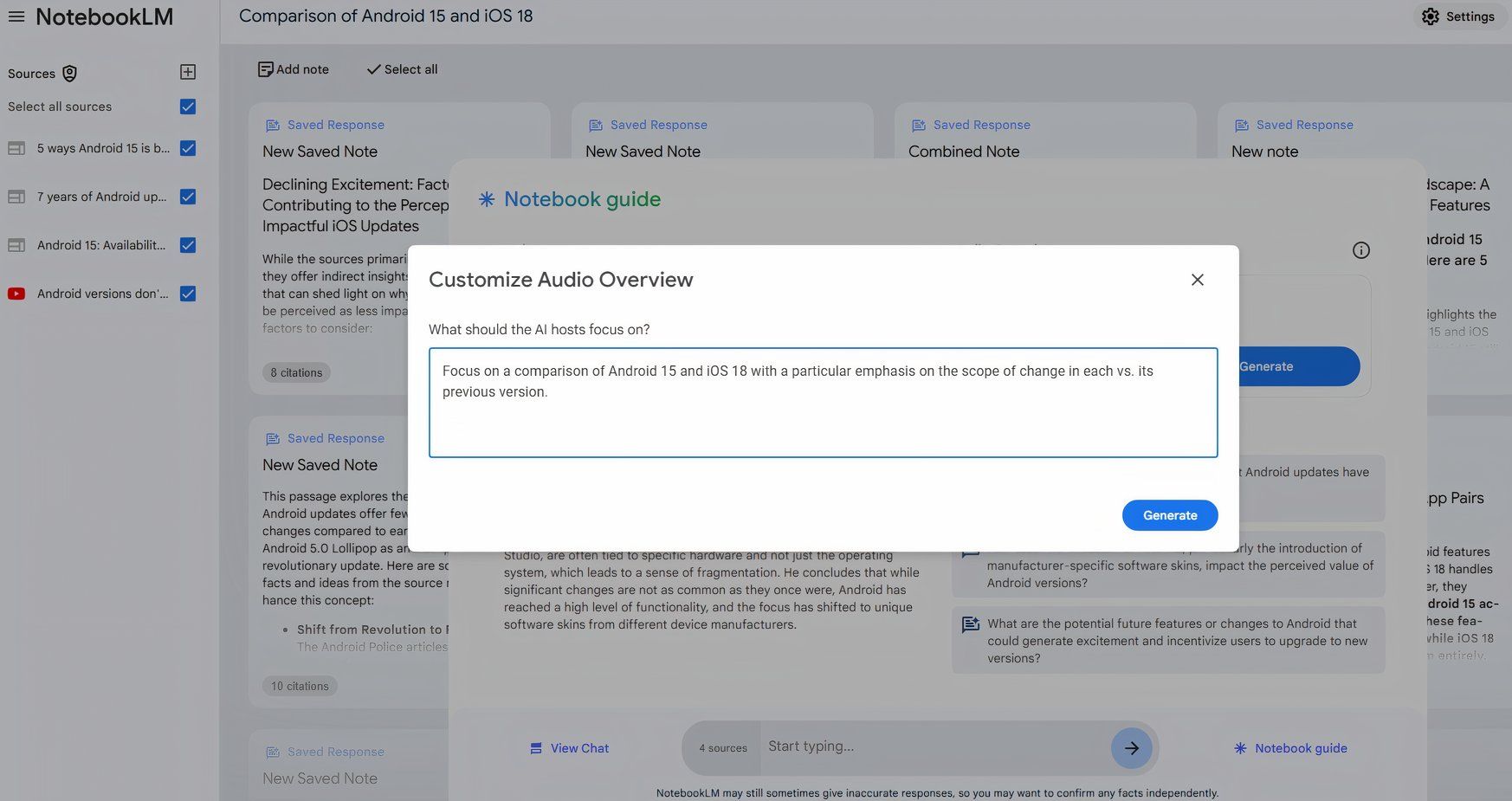
Task: Click the YouTube icon for 'Android versions don'...' source
Action: pos(16,294)
